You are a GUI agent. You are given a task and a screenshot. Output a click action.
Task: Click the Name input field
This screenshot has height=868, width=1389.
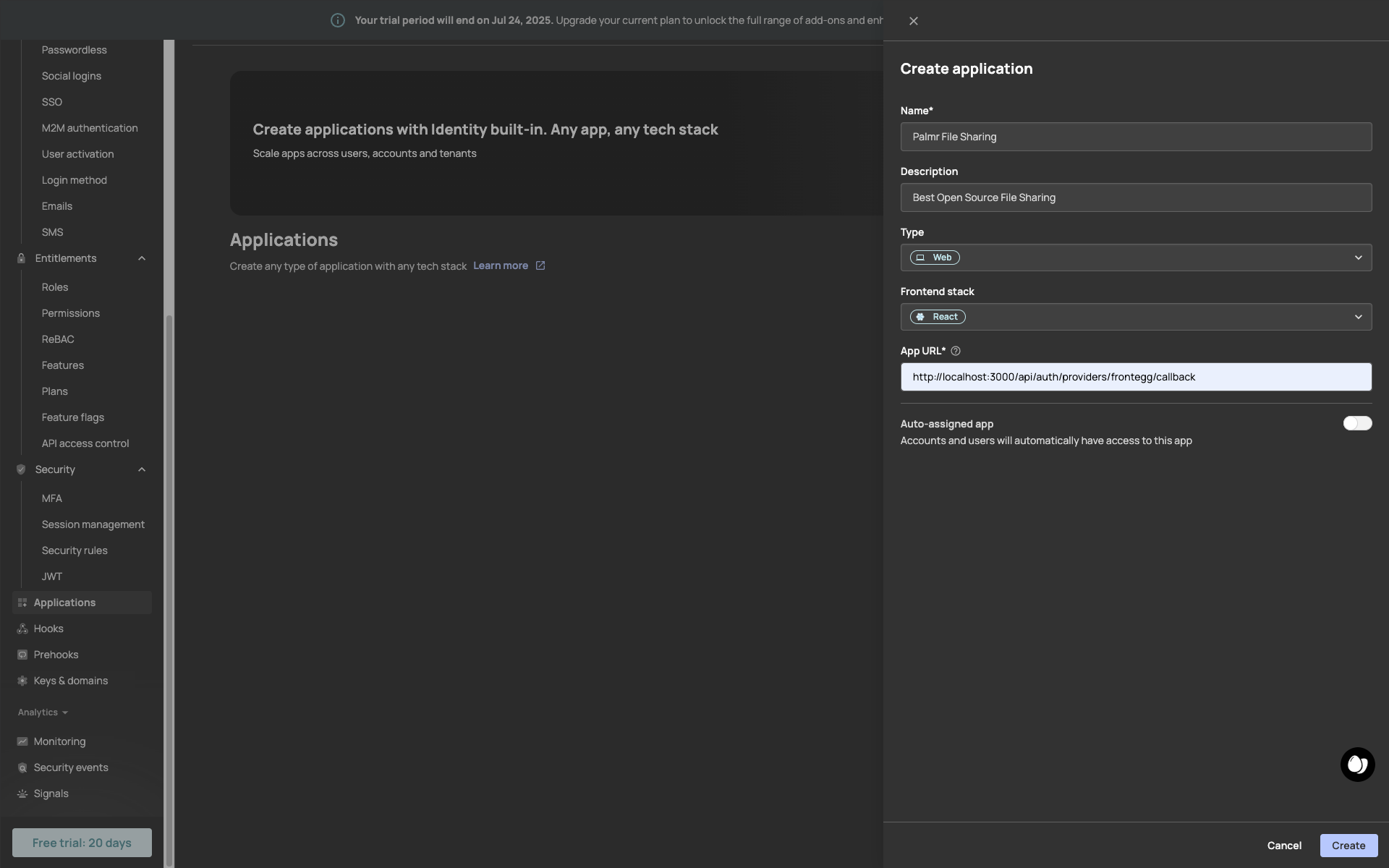(1136, 137)
